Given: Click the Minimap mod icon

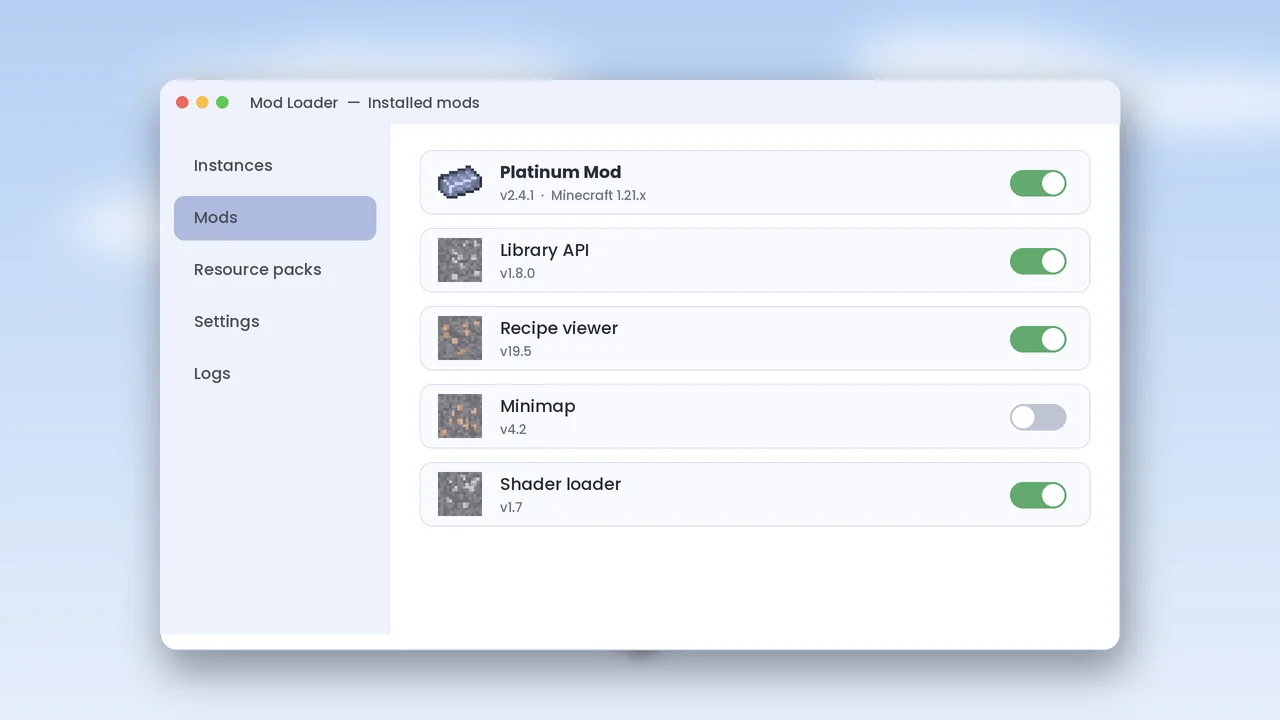Looking at the screenshot, I should [460, 416].
